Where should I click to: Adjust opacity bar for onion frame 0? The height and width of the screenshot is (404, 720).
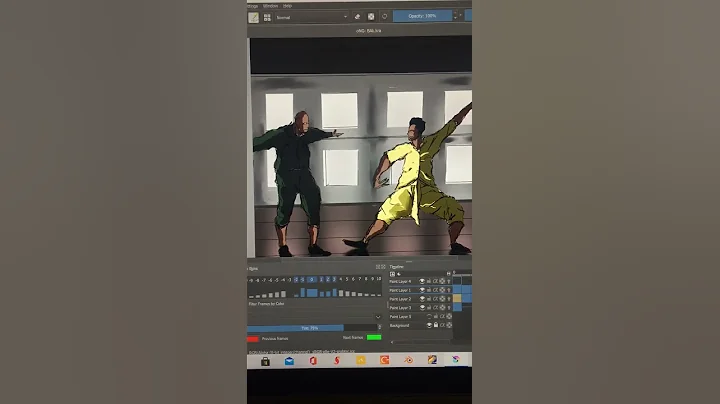pos(312,292)
